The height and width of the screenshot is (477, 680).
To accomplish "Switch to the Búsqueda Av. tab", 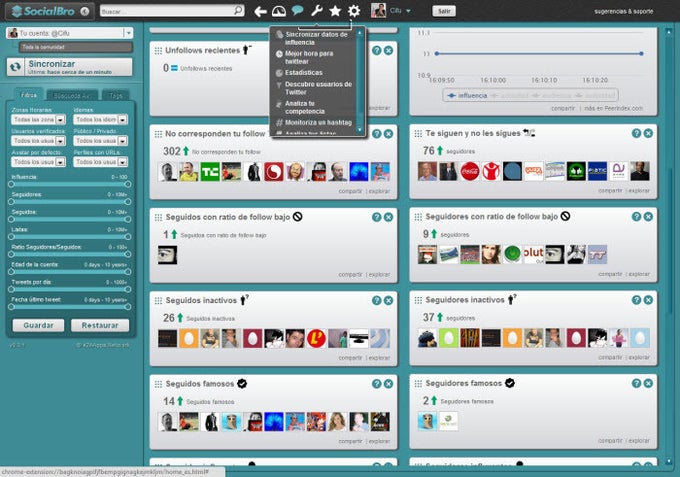I will tap(72, 95).
